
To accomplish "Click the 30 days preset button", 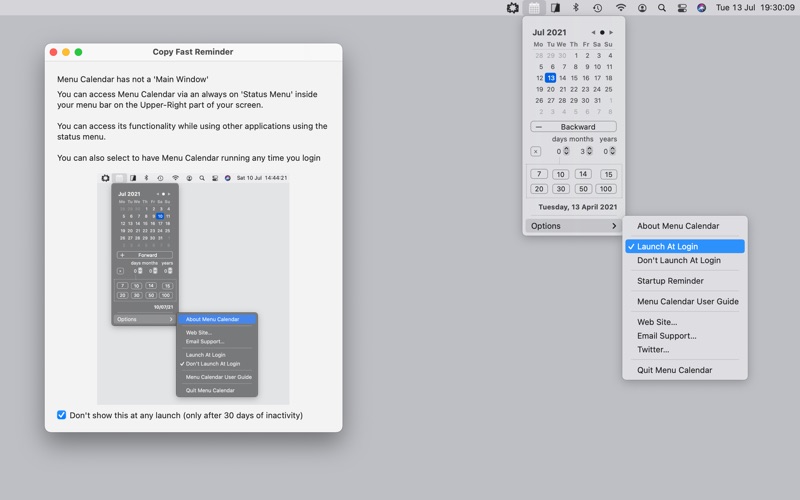I will (560, 189).
